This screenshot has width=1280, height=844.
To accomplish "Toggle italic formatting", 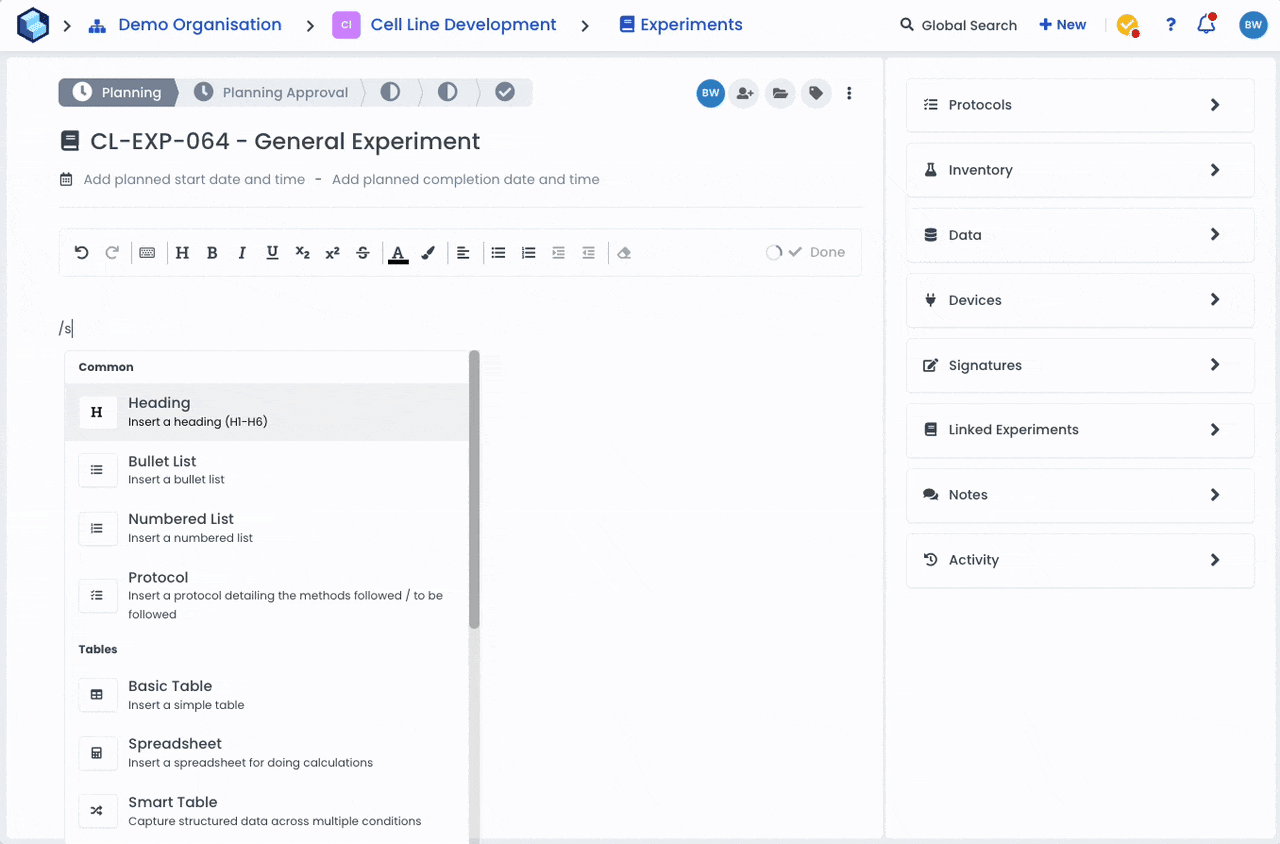I will tap(242, 253).
